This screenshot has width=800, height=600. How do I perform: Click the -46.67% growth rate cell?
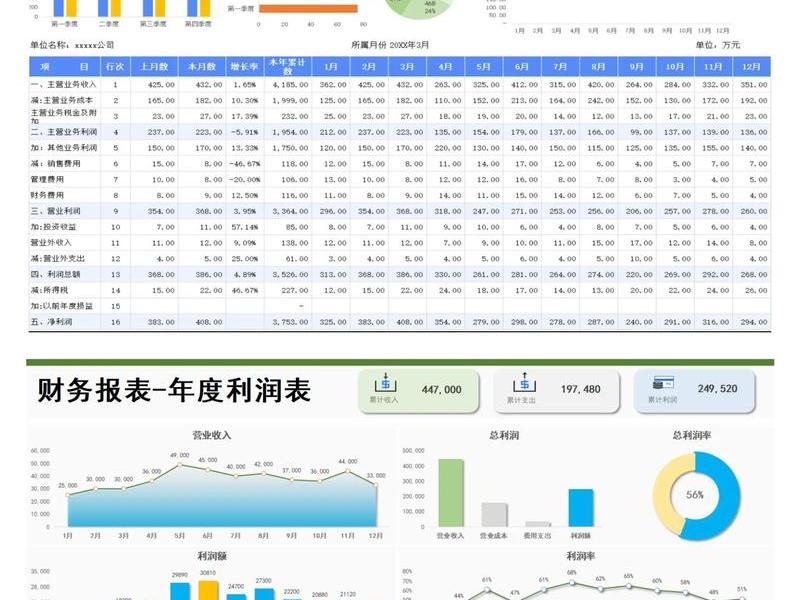tap(245, 164)
